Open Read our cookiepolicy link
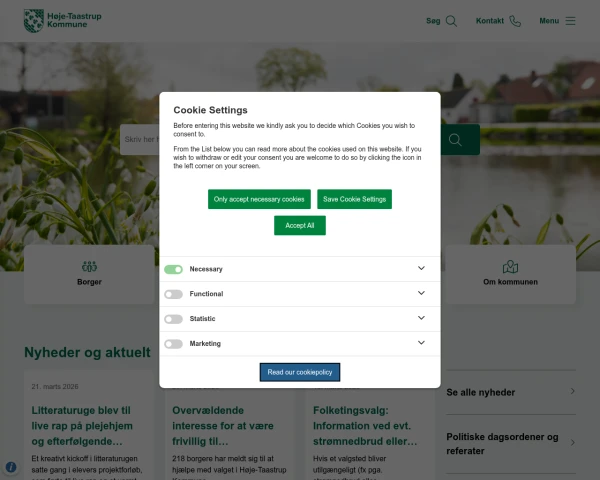This screenshot has height=480, width=600. click(300, 372)
